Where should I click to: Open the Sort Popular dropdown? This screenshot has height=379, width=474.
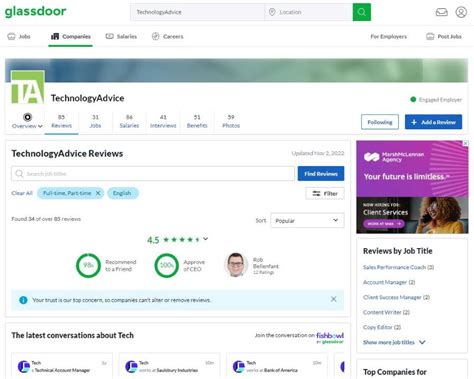point(307,220)
